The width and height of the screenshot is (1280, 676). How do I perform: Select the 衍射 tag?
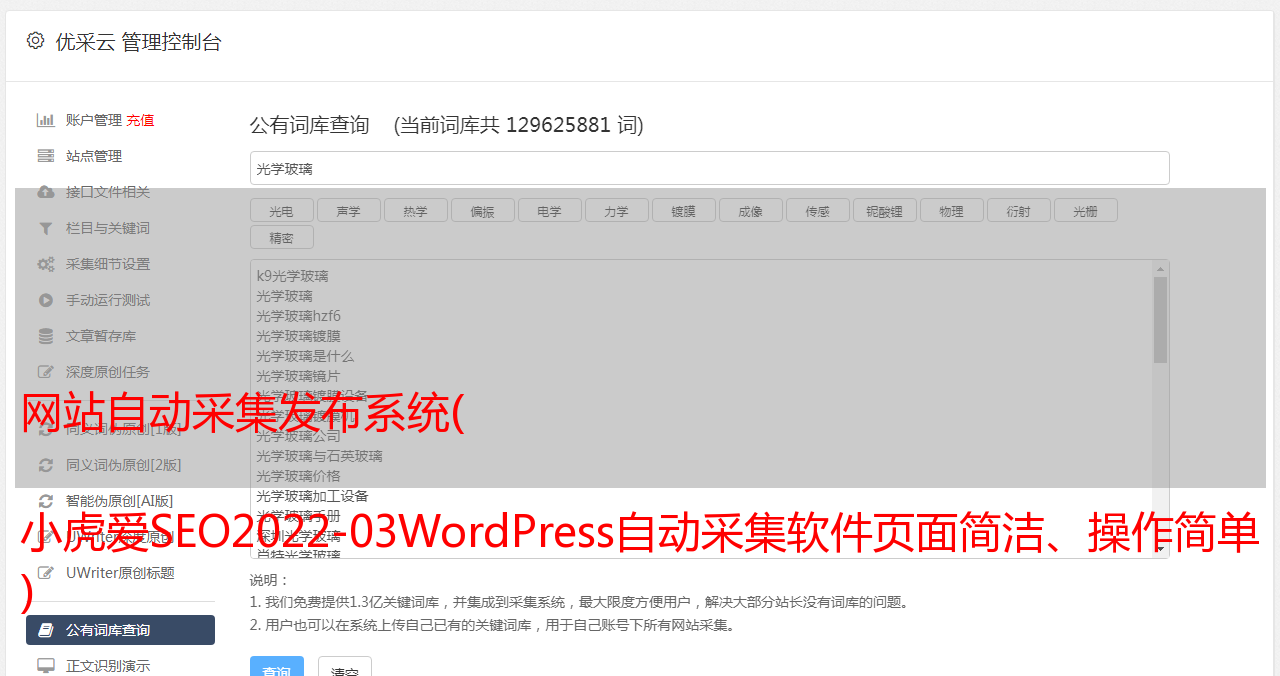[x=1018, y=210]
